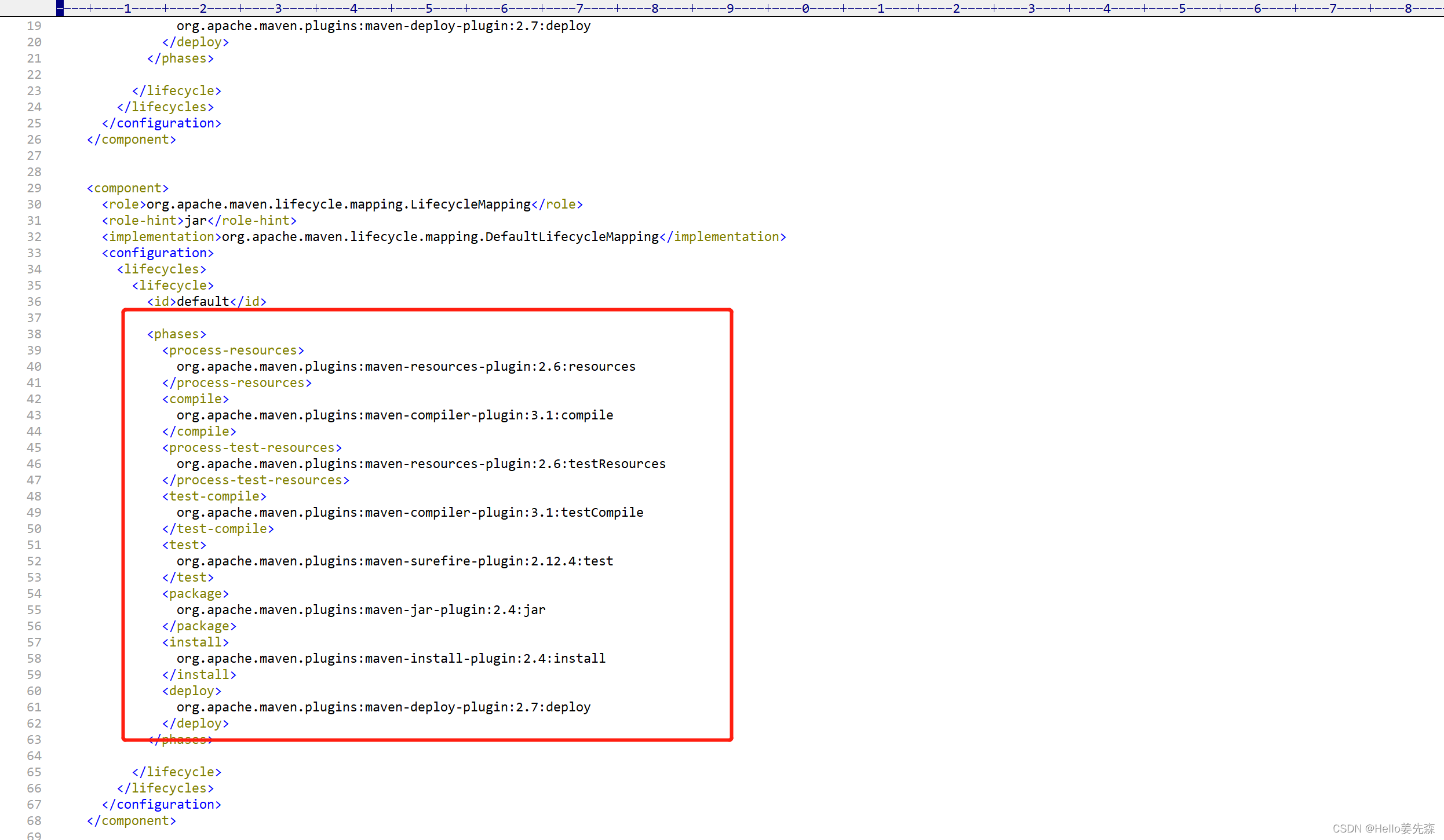
Task: Click the </test> closing tag
Action: [x=188, y=578]
